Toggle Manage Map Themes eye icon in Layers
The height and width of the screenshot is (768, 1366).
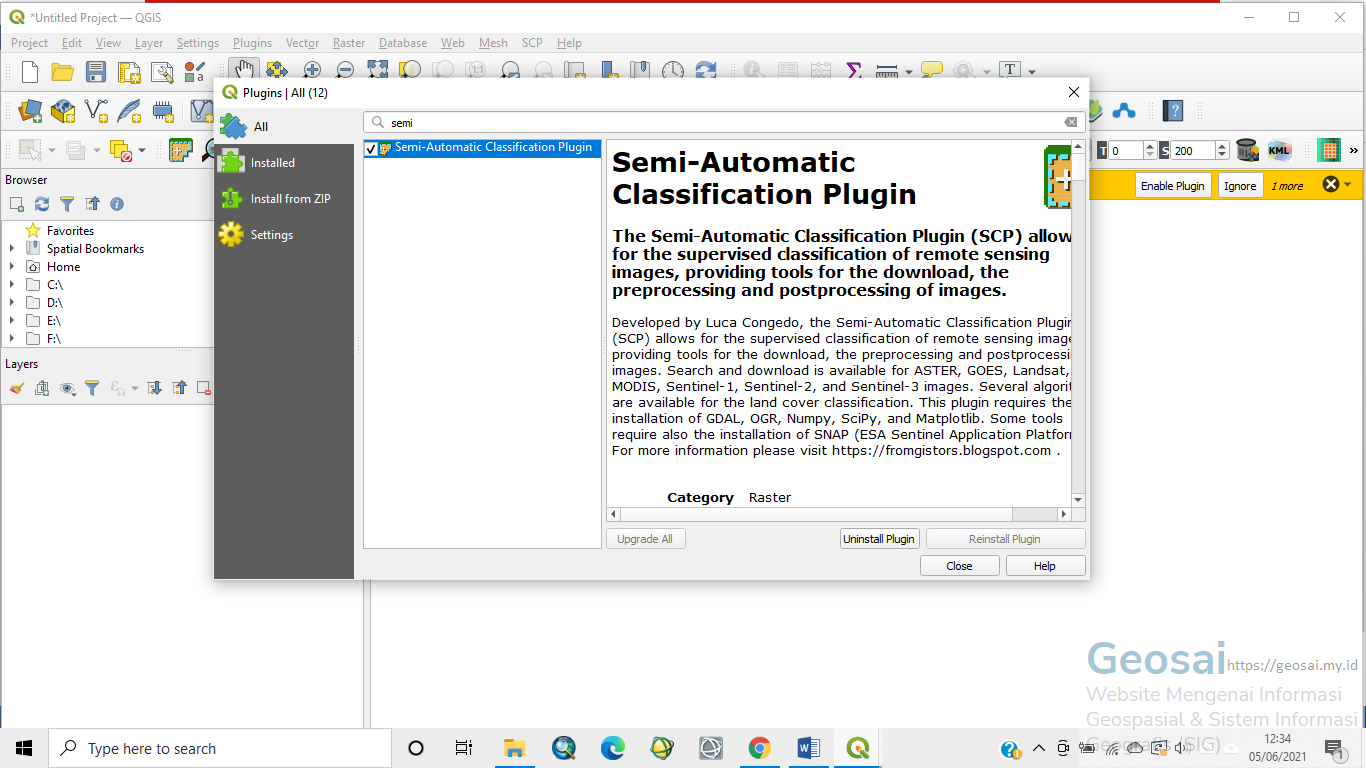pos(67,388)
